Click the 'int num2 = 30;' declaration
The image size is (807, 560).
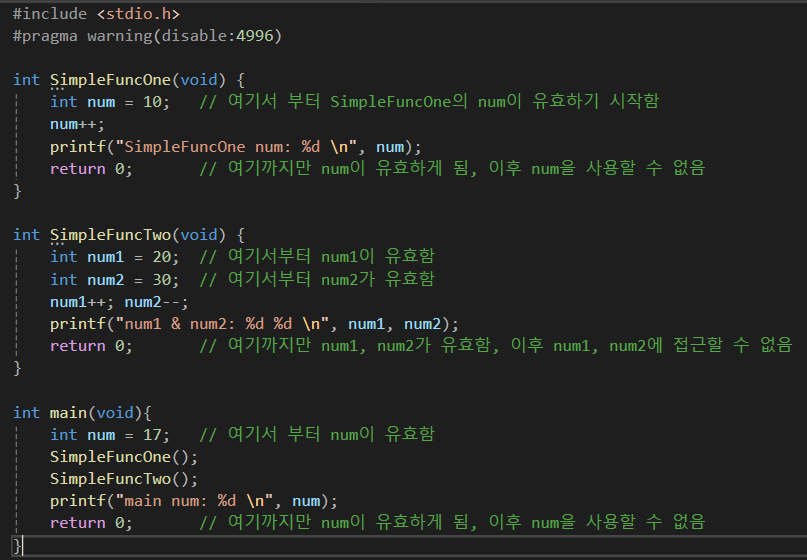click(114, 280)
